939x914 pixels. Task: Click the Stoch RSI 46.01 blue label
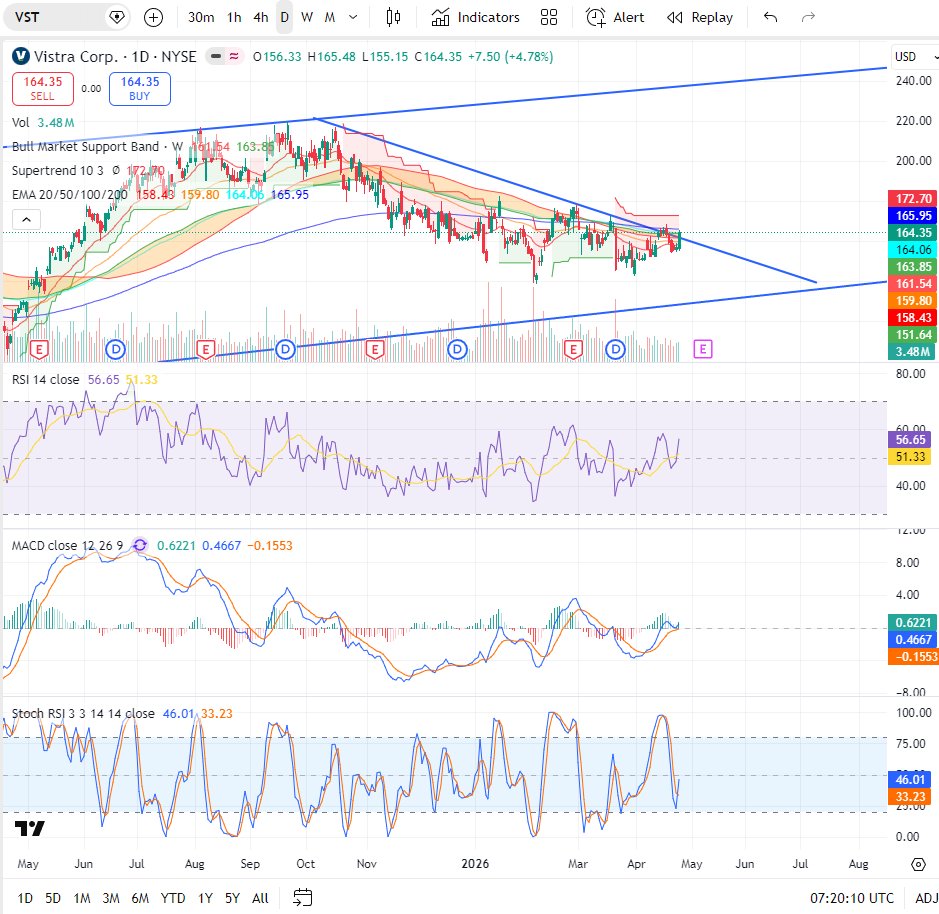(910, 780)
